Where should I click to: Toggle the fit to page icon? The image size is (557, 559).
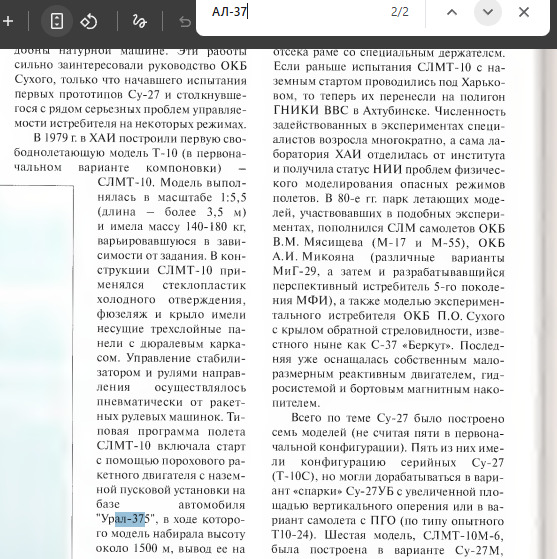[x=57, y=21]
